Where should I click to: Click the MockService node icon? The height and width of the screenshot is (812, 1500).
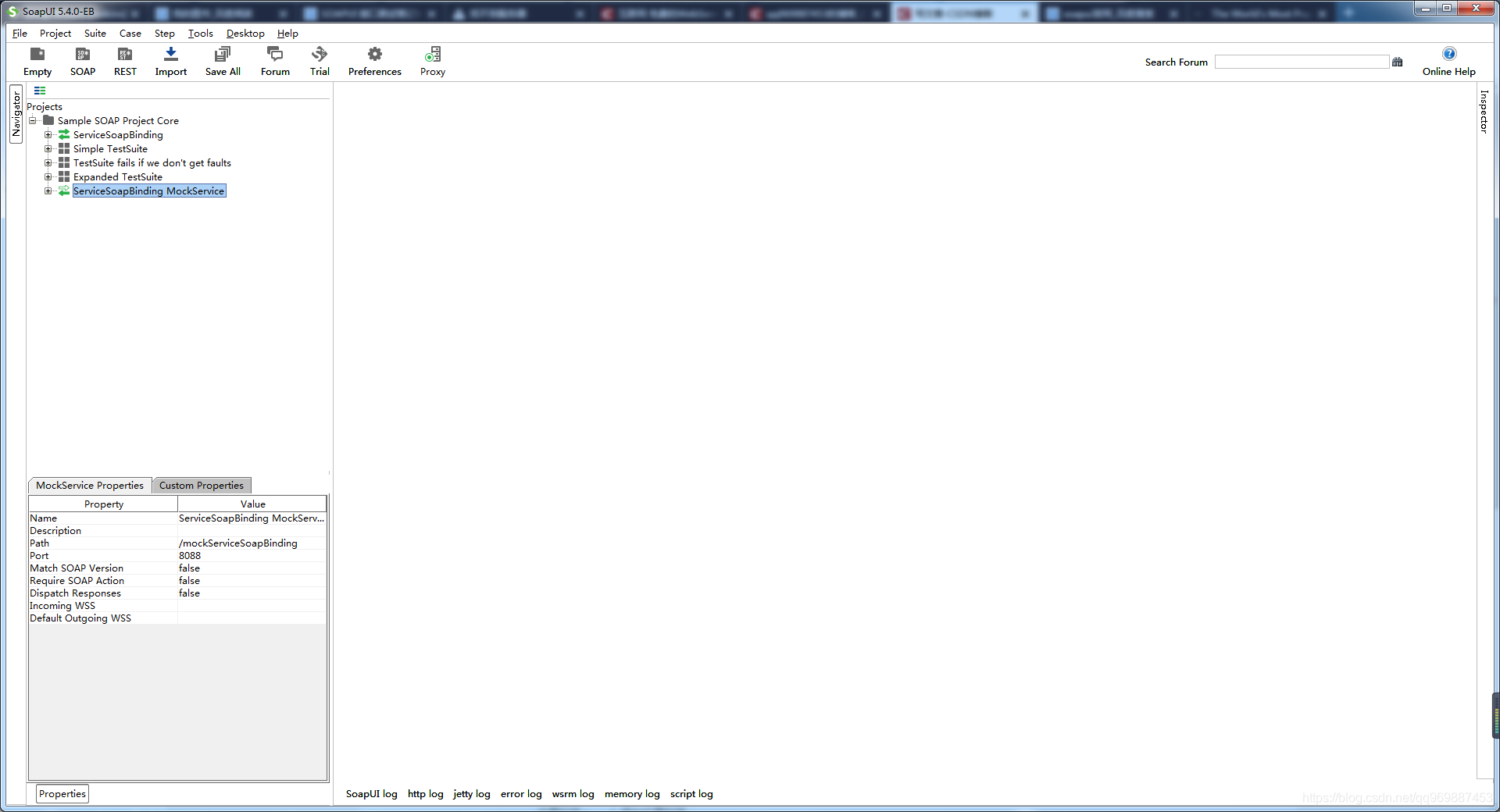pyautogui.click(x=64, y=191)
